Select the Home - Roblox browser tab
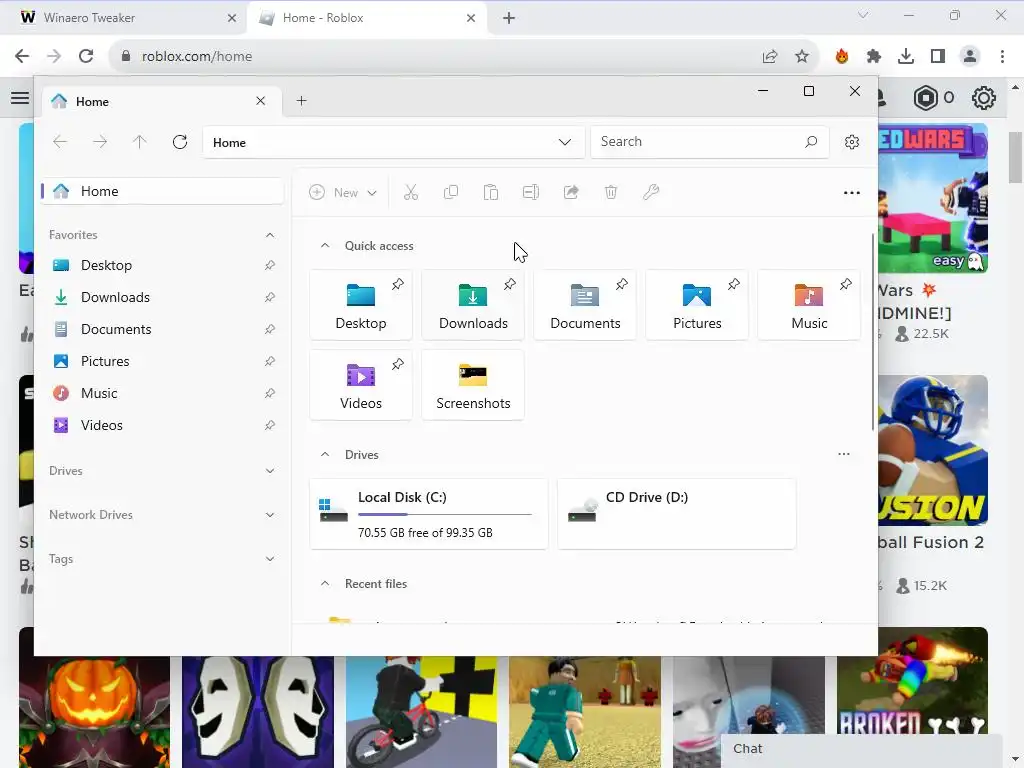The height and width of the screenshot is (768, 1024). [x=366, y=18]
